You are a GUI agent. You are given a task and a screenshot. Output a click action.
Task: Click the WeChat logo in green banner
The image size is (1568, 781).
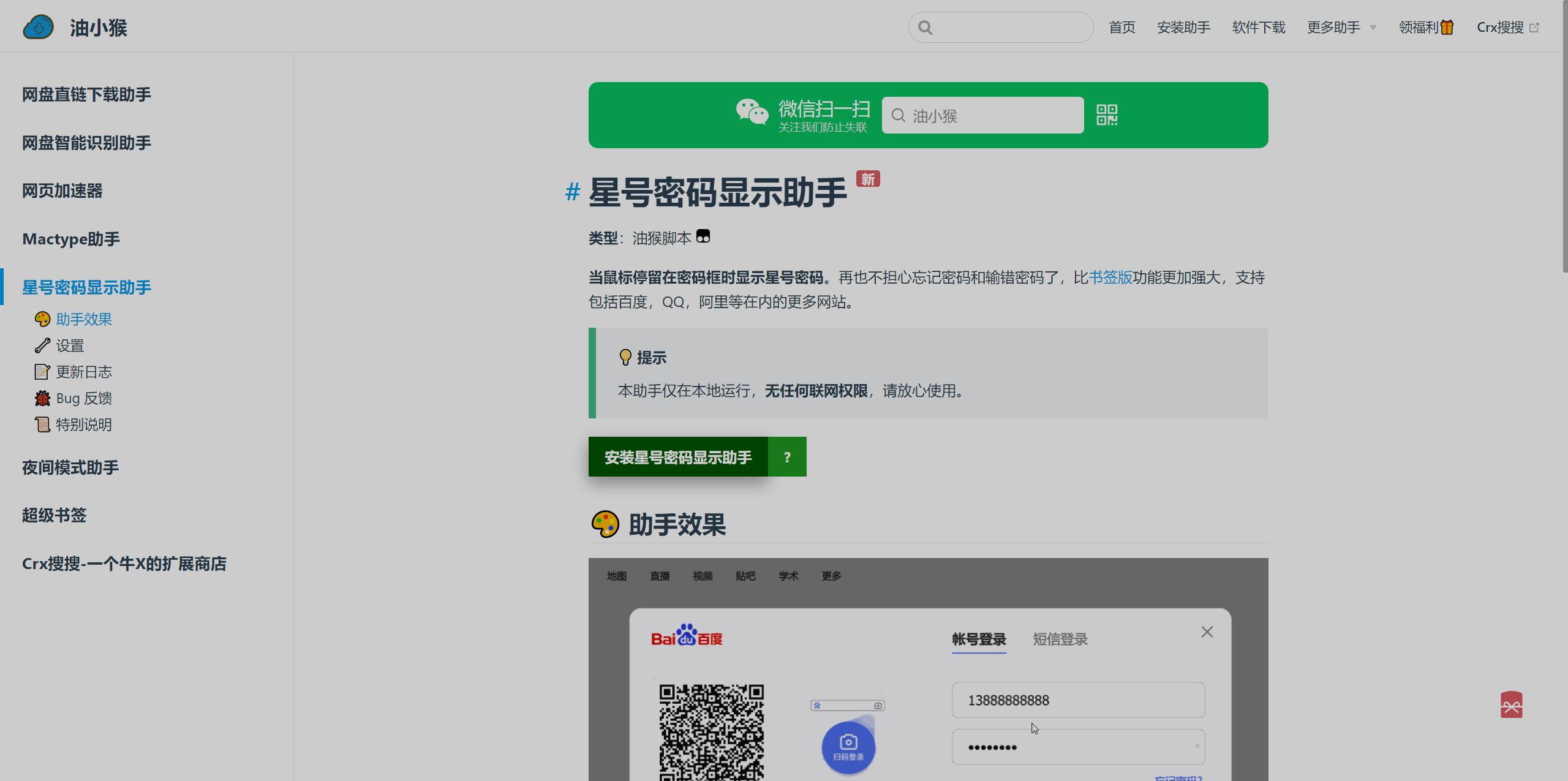(x=752, y=112)
